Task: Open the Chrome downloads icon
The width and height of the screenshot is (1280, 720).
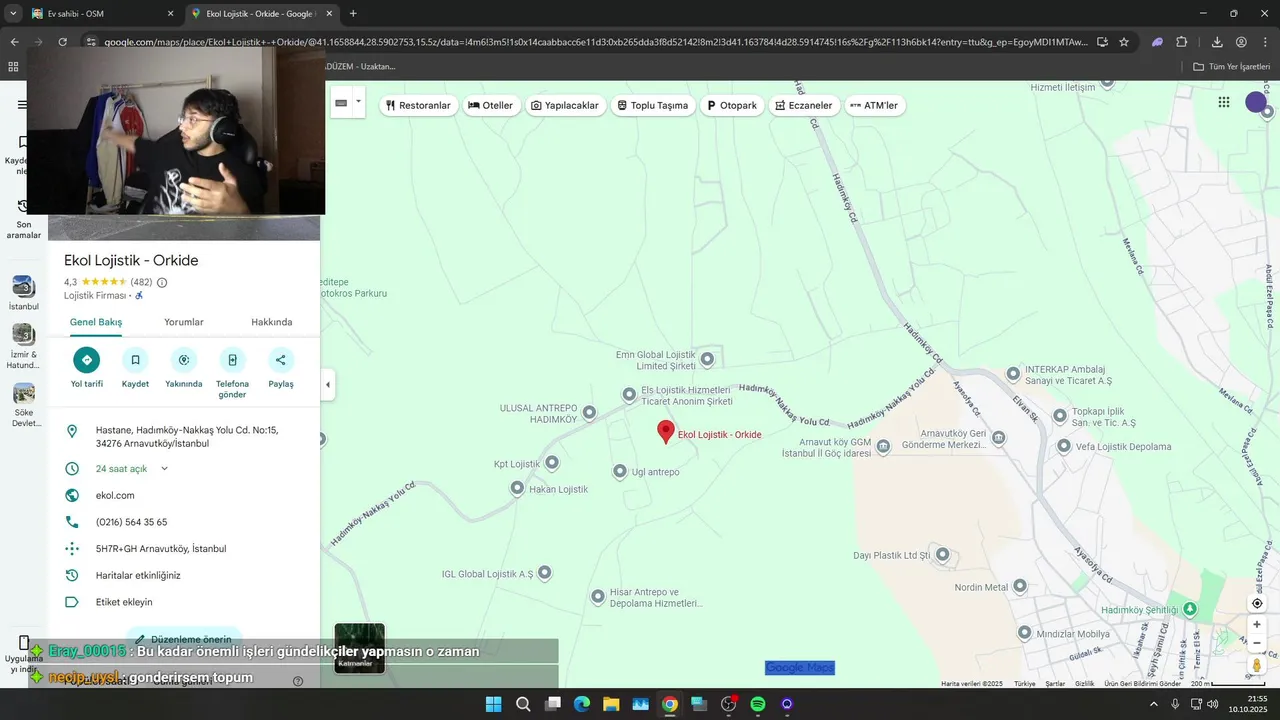Action: pos(1217,42)
